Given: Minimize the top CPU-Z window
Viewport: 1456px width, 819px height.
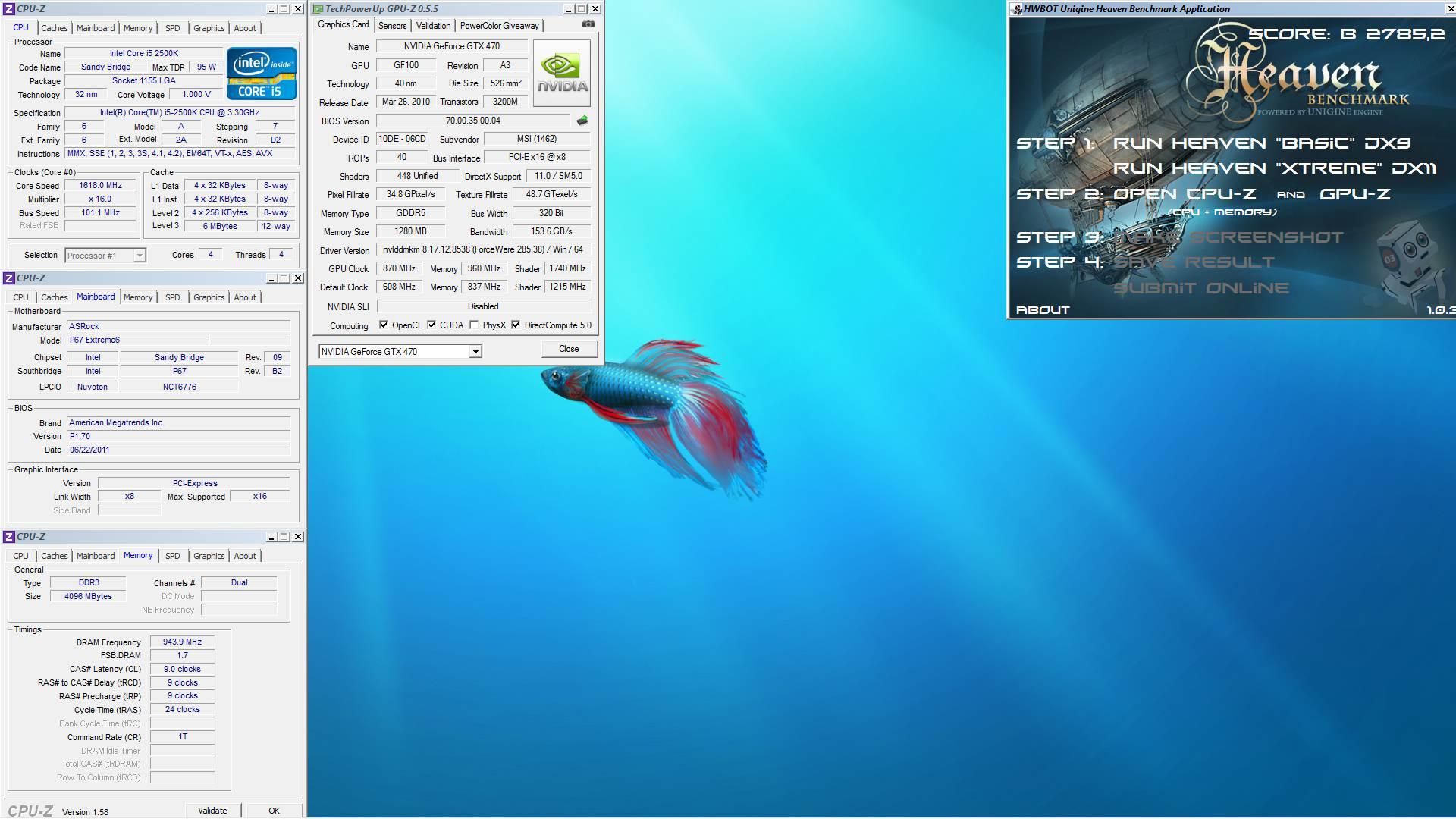Looking at the screenshot, I should [x=271, y=9].
